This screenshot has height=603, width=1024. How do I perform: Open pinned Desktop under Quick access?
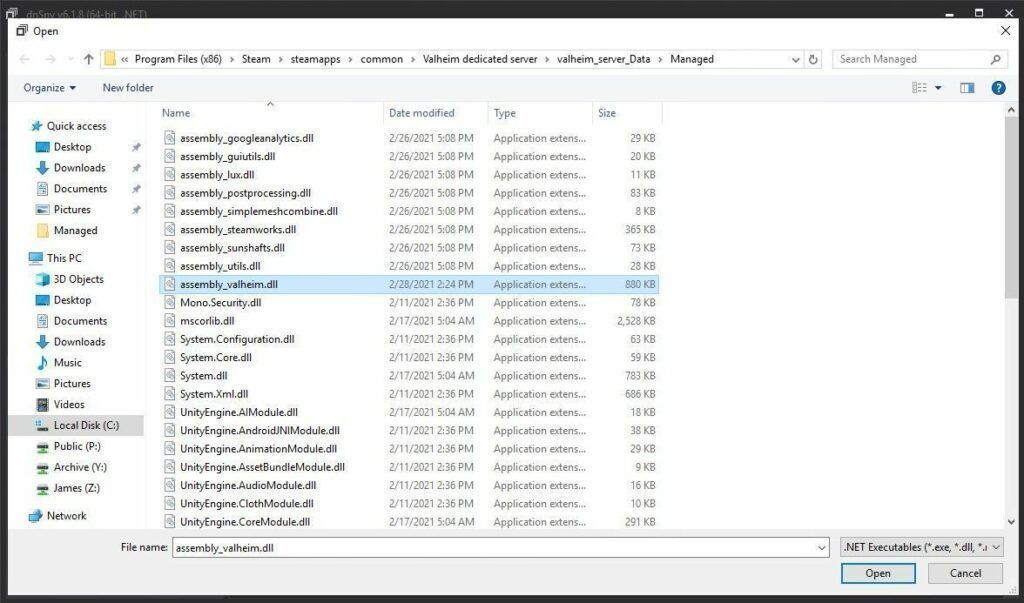[x=72, y=147]
